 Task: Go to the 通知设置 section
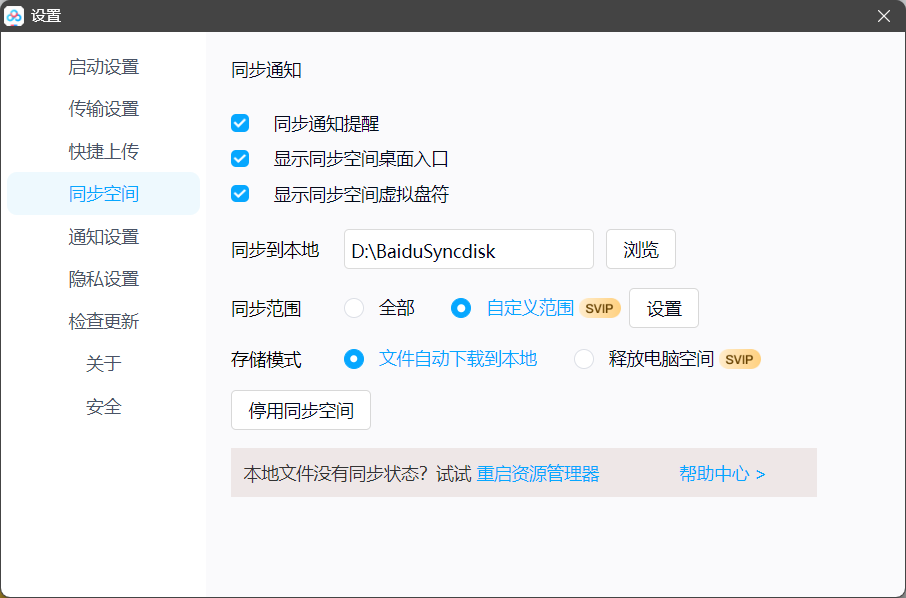pyautogui.click(x=104, y=236)
